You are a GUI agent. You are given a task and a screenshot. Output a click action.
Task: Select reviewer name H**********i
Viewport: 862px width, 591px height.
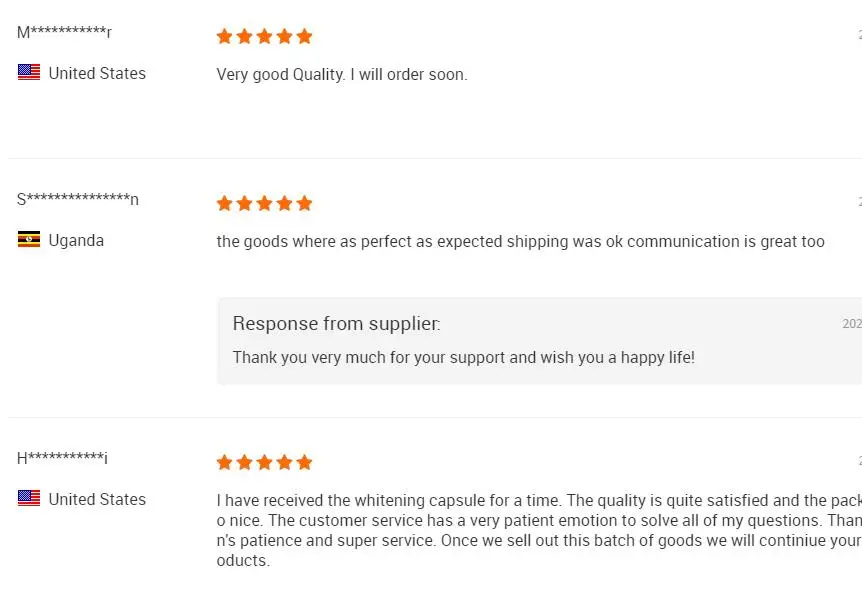[62, 458]
